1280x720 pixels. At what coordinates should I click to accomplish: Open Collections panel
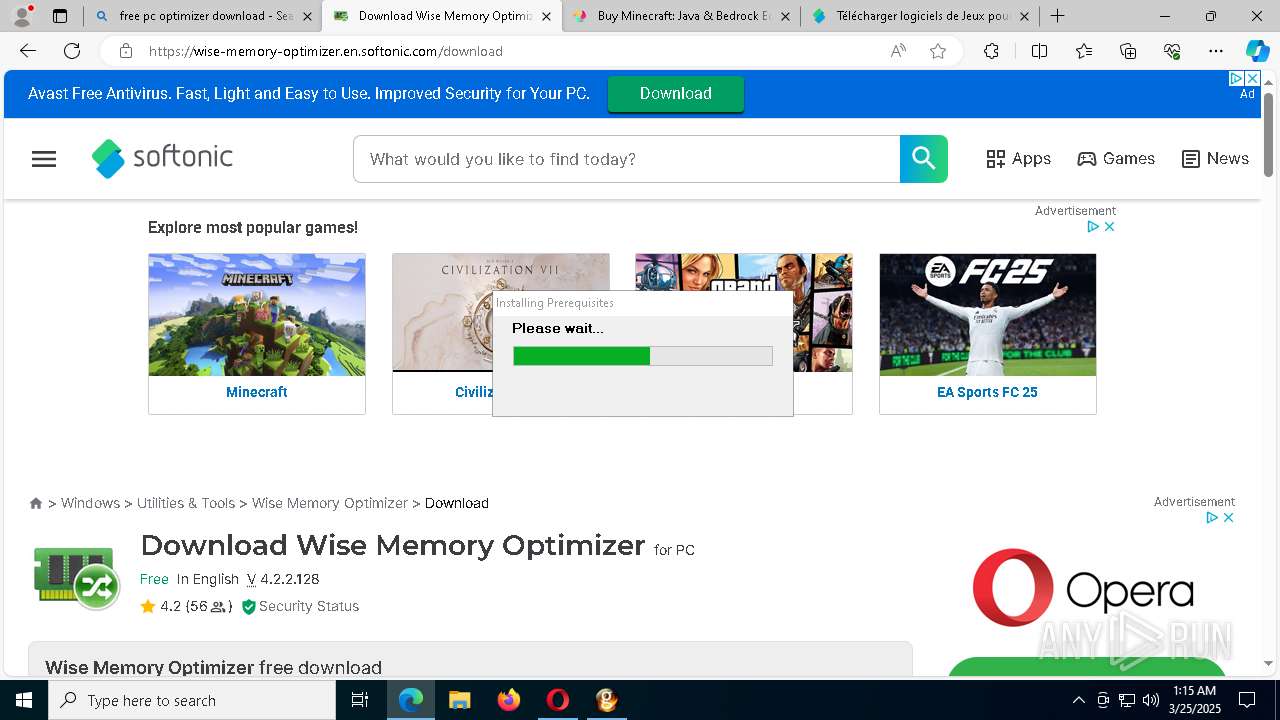pos(1128,51)
